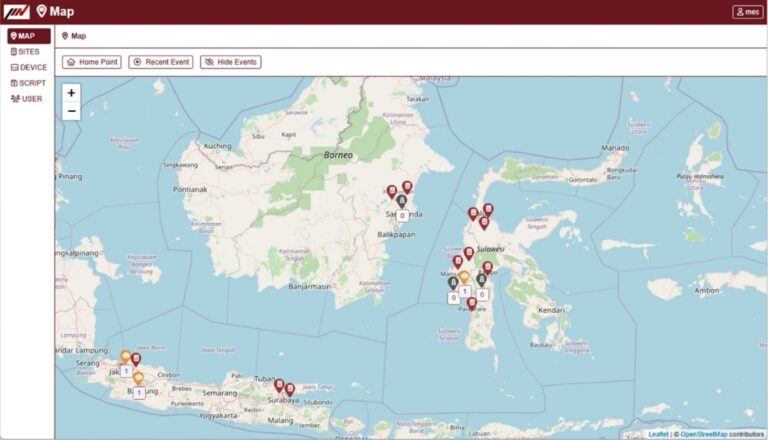Zoom out the map with minus button
768x440 pixels.
[71, 111]
